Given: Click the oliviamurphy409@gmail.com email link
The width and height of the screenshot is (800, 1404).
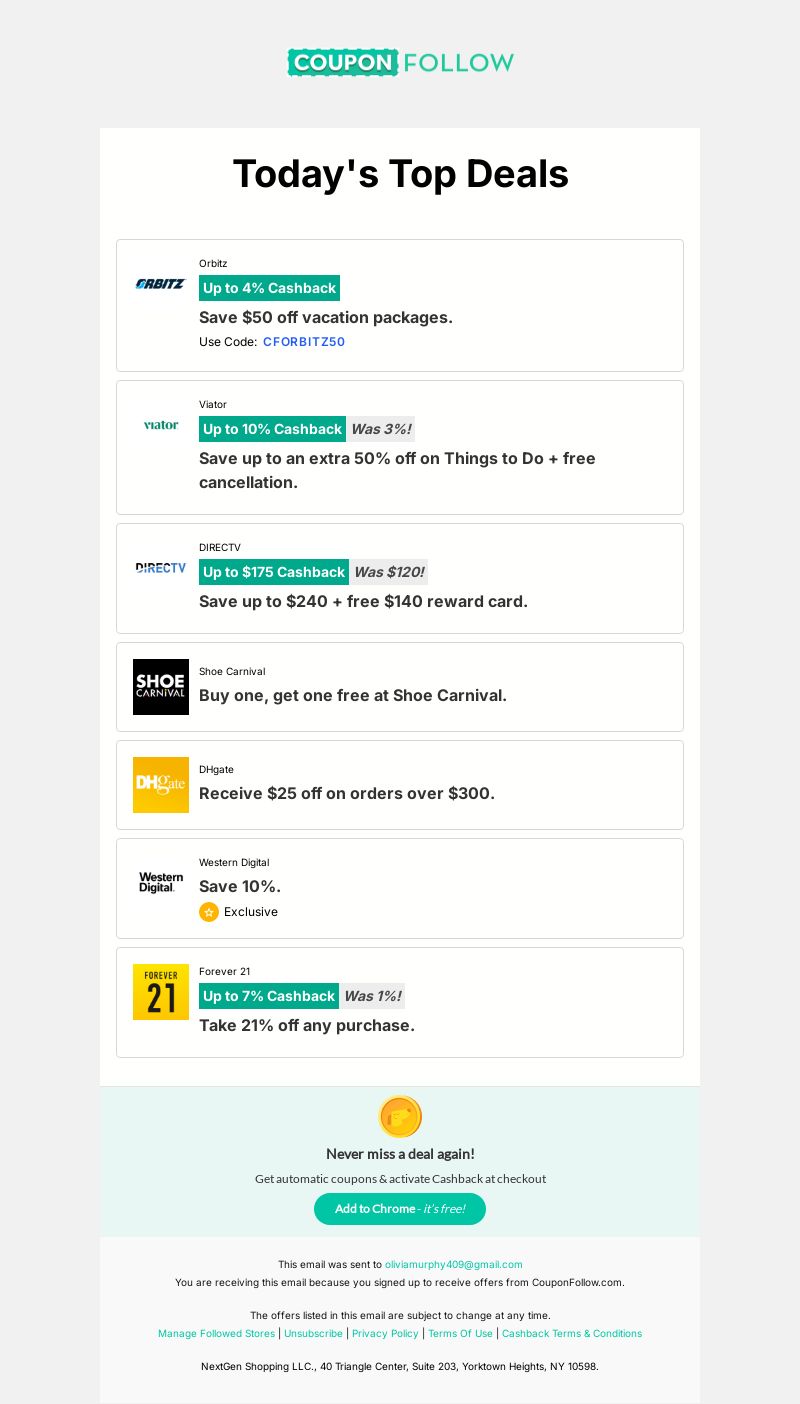Looking at the screenshot, I should (x=454, y=1265).
